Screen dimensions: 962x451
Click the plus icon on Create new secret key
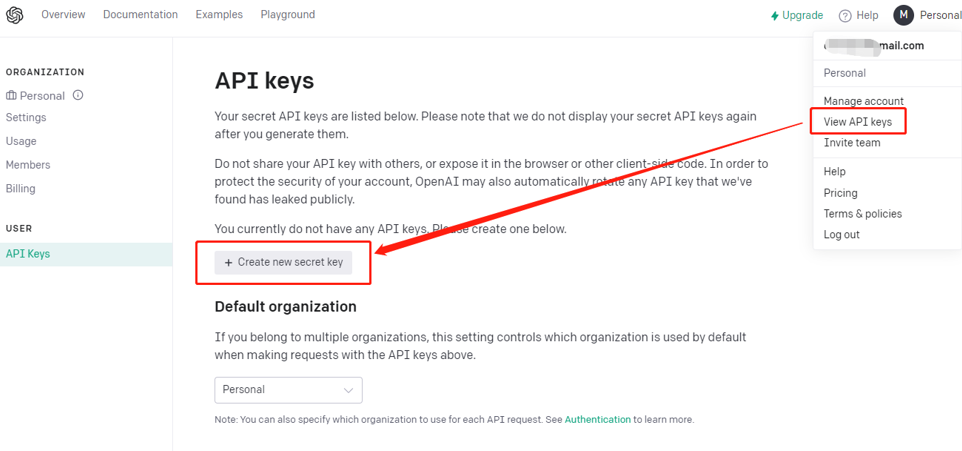click(x=228, y=263)
